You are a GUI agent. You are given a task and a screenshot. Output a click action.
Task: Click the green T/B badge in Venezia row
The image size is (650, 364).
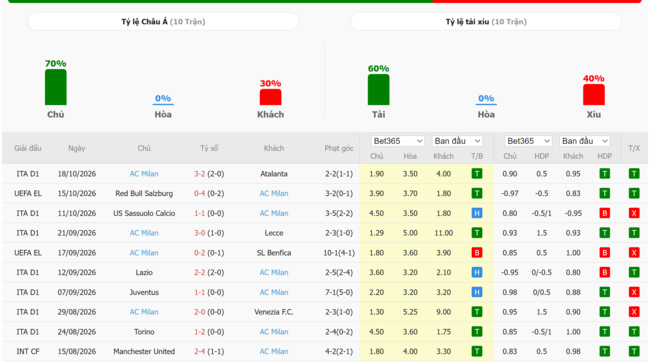pyautogui.click(x=477, y=312)
